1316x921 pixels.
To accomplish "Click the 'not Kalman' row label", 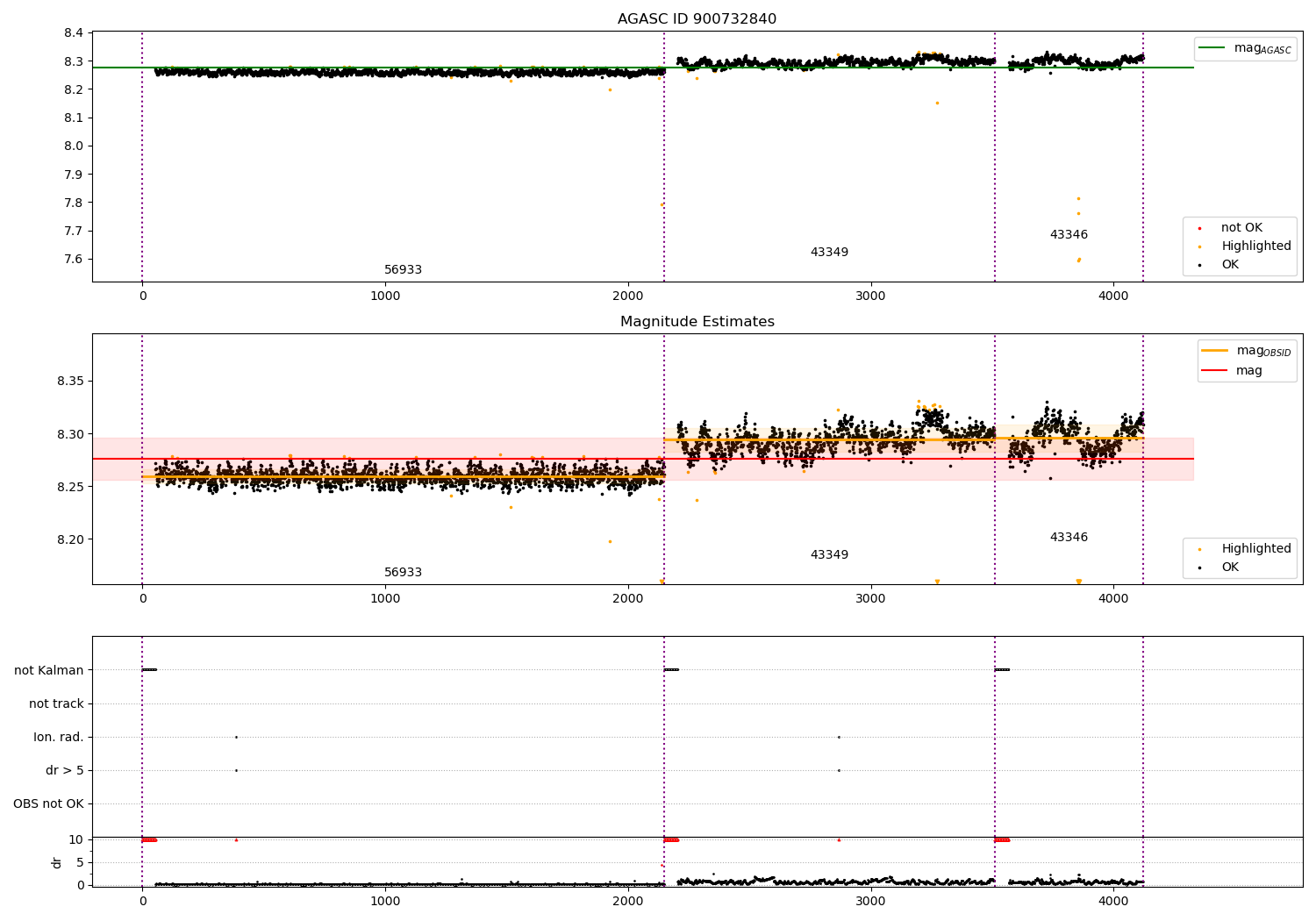I will click(x=49, y=670).
